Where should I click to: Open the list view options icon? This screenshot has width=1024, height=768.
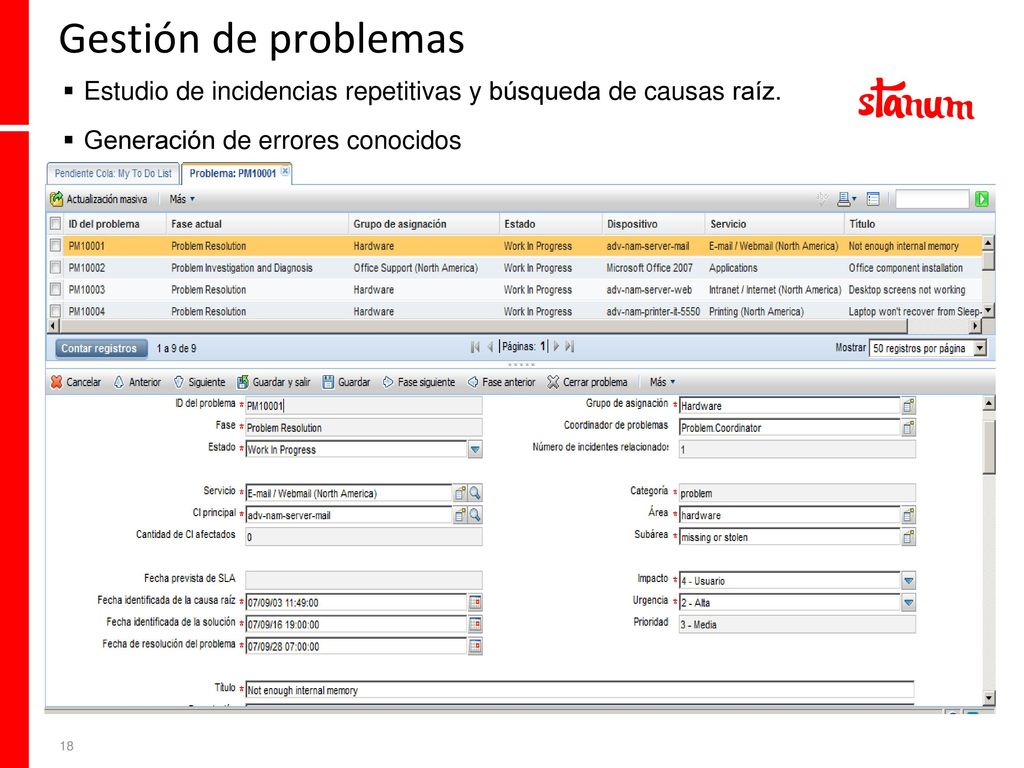(873, 199)
